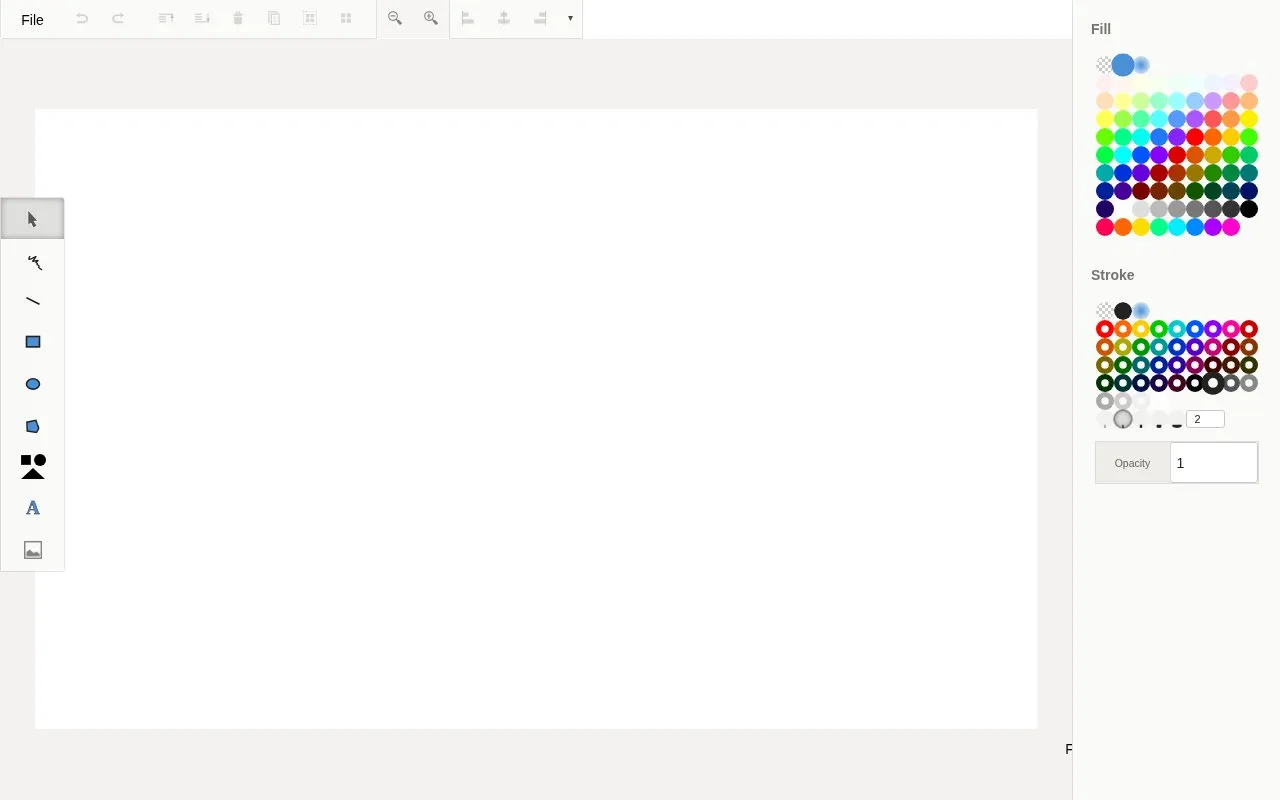
Task: Zoom out with the minus magnifier
Action: pyautogui.click(x=395, y=18)
